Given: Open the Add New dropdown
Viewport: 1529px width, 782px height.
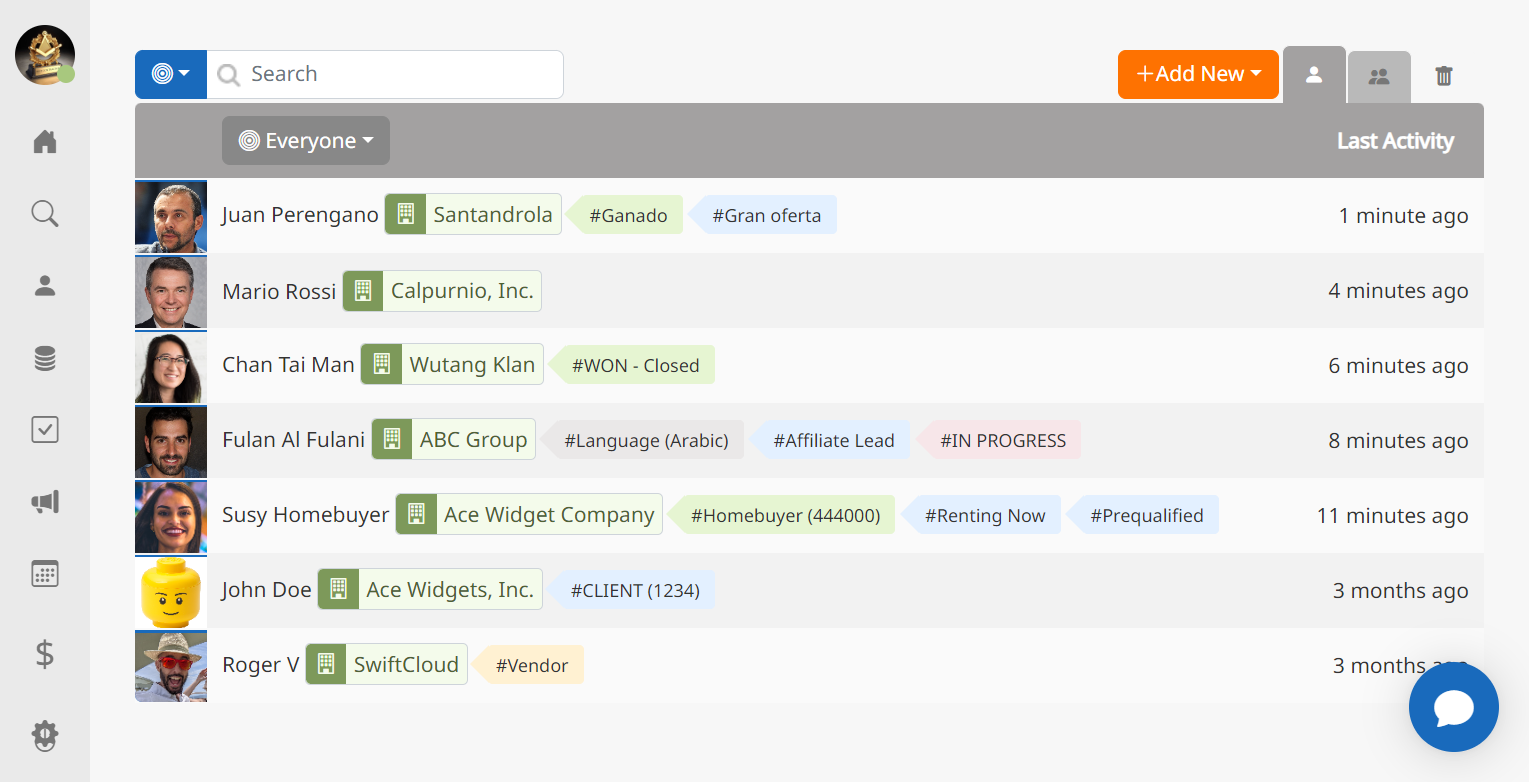Looking at the screenshot, I should tap(1197, 74).
